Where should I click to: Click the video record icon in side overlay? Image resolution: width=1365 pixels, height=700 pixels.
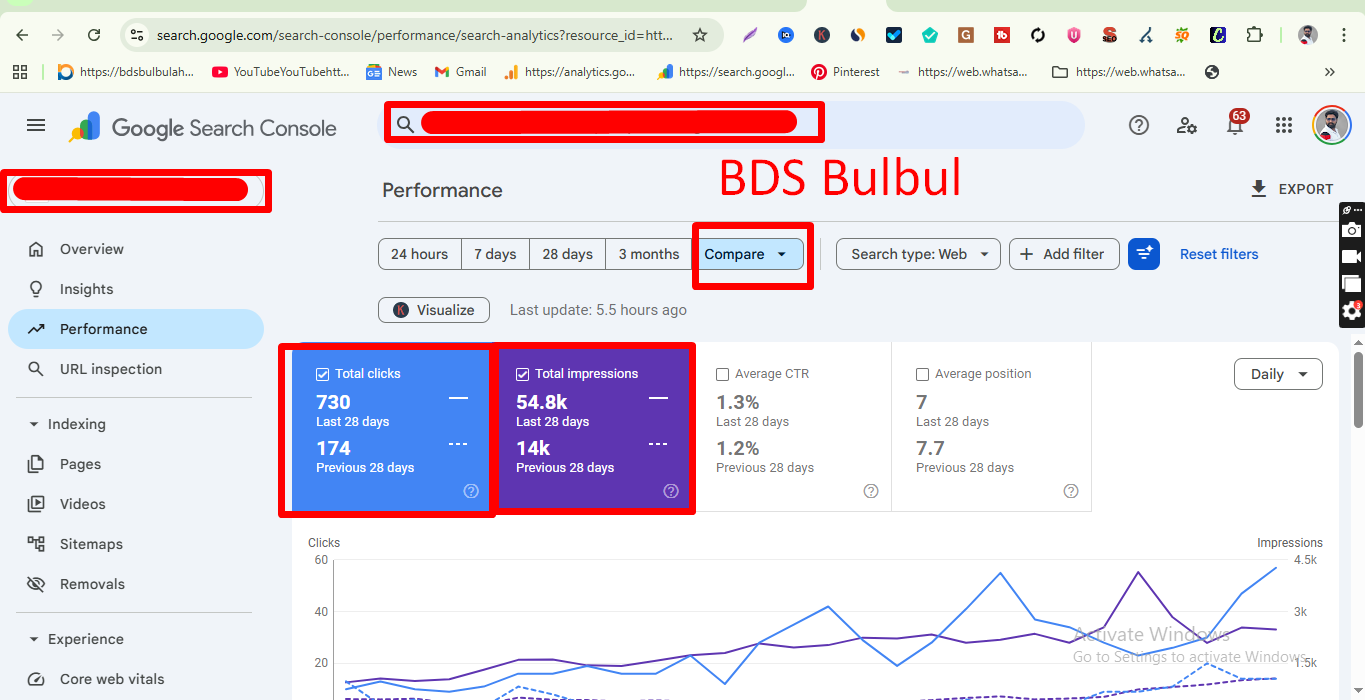[x=1352, y=257]
